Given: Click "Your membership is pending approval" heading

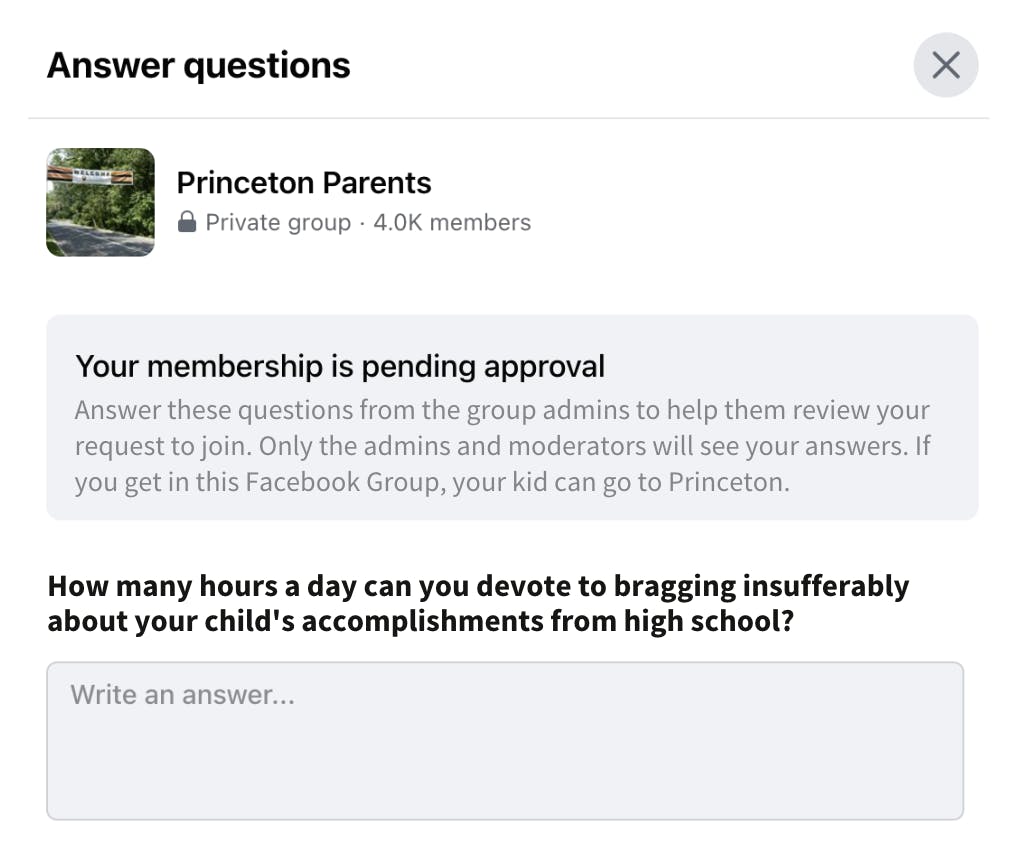Looking at the screenshot, I should pyautogui.click(x=340, y=366).
